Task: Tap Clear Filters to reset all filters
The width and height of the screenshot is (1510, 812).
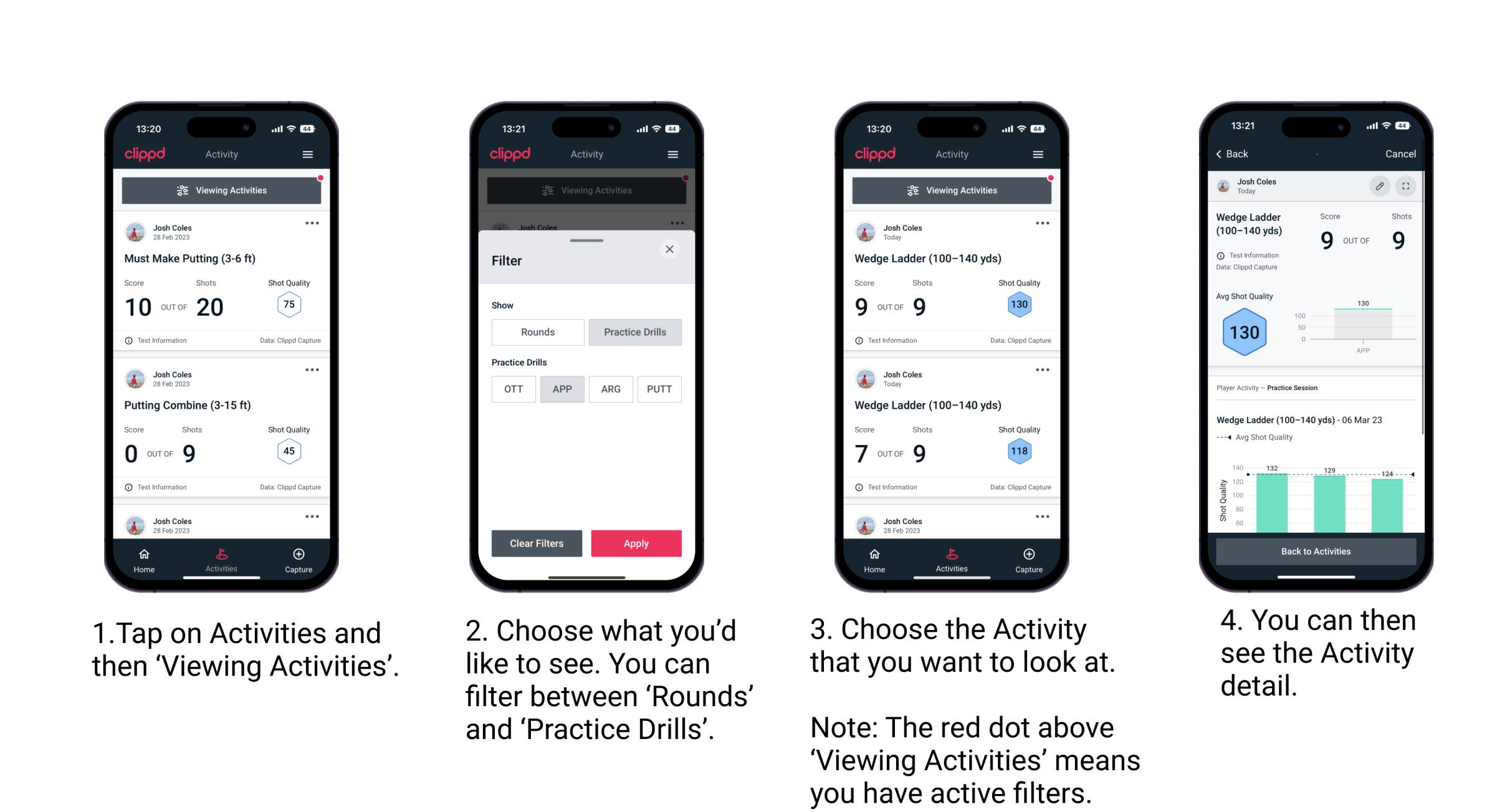Action: (x=536, y=542)
